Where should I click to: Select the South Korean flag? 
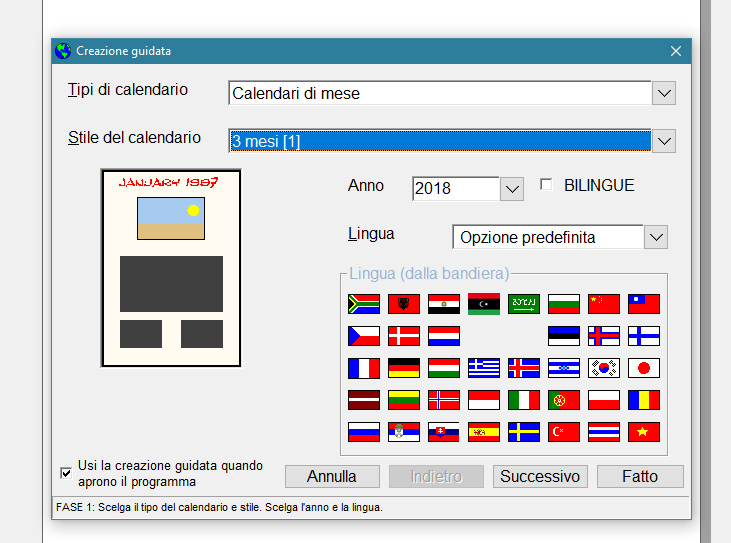604,368
